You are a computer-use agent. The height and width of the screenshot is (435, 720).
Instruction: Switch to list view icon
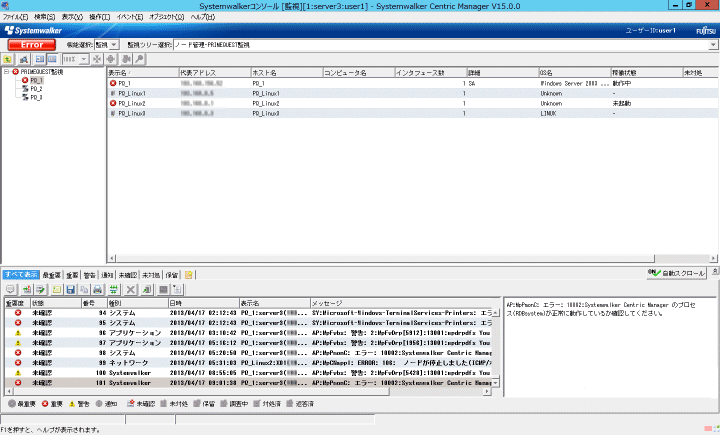[x=52, y=59]
